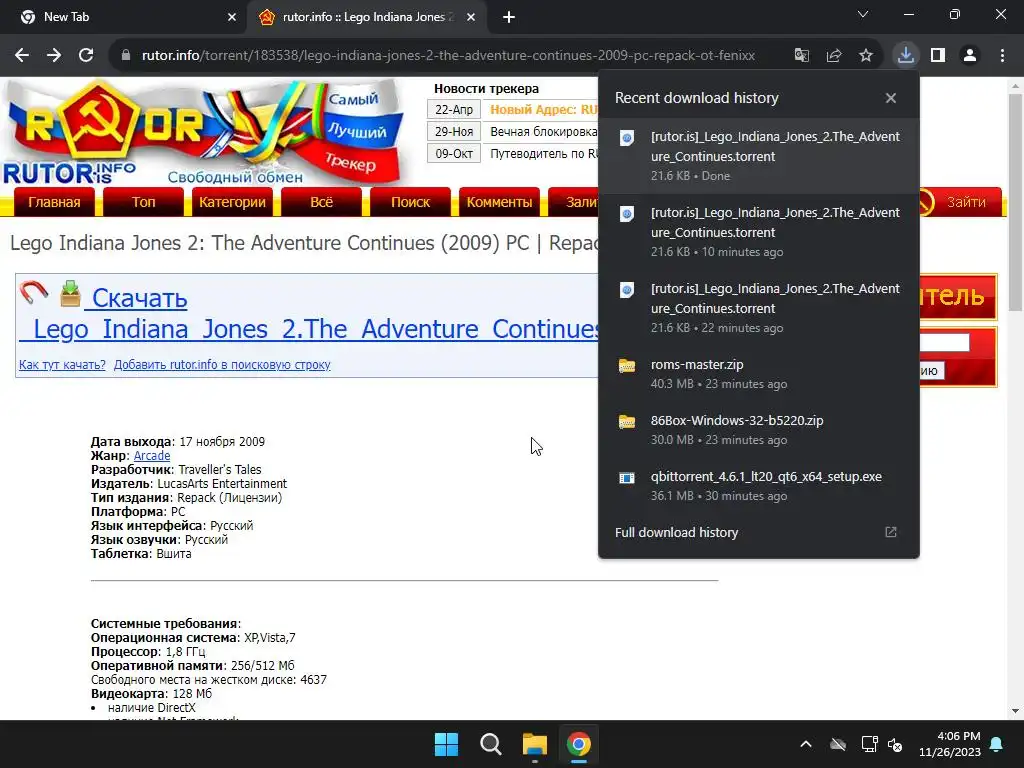The width and height of the screenshot is (1024, 768).
Task: Open the Chrome side panel
Action: (x=938, y=56)
